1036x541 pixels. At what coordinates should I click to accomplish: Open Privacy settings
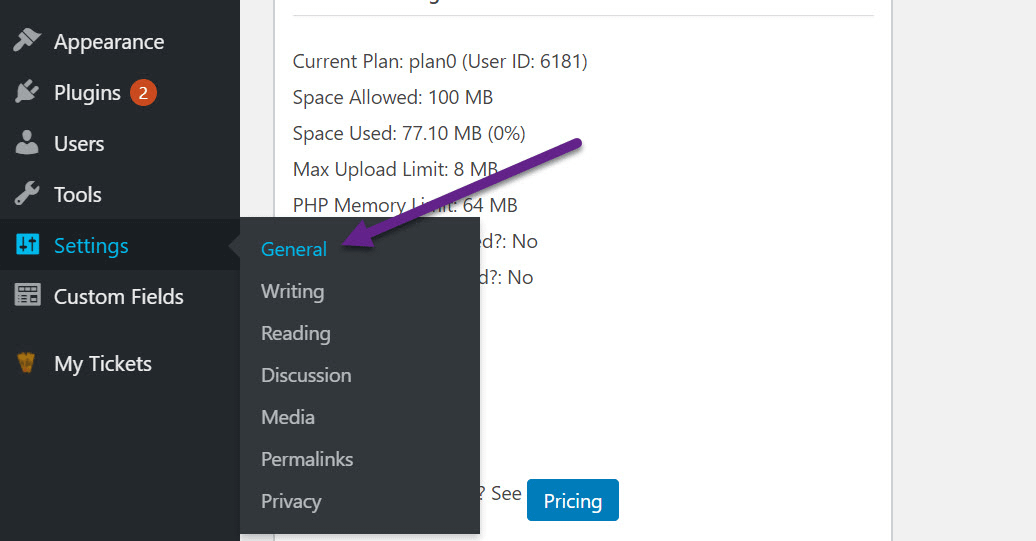(x=291, y=501)
